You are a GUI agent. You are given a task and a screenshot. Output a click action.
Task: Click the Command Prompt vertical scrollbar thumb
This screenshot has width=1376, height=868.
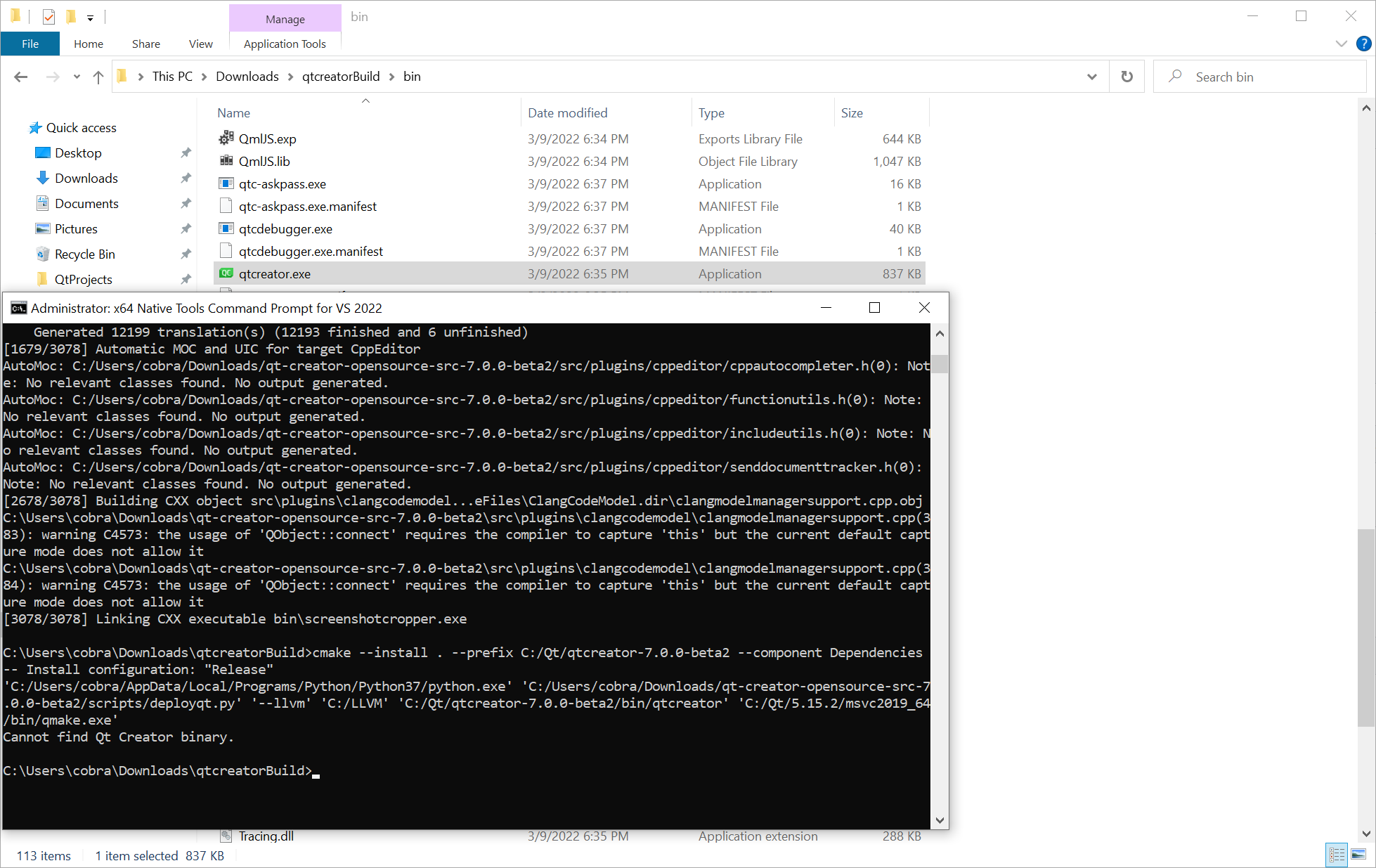940,364
